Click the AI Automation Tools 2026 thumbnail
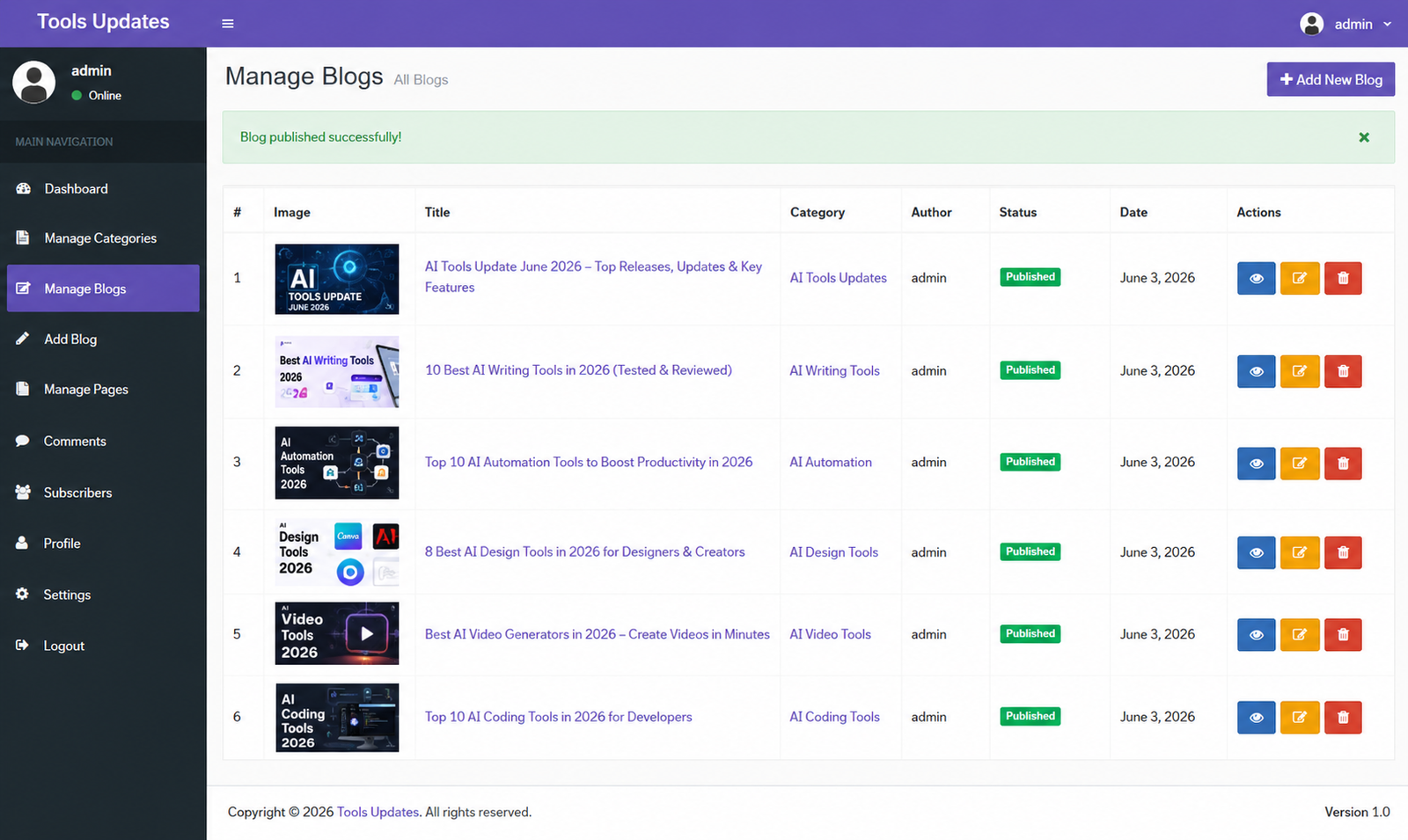This screenshot has width=1408, height=840. click(337, 463)
